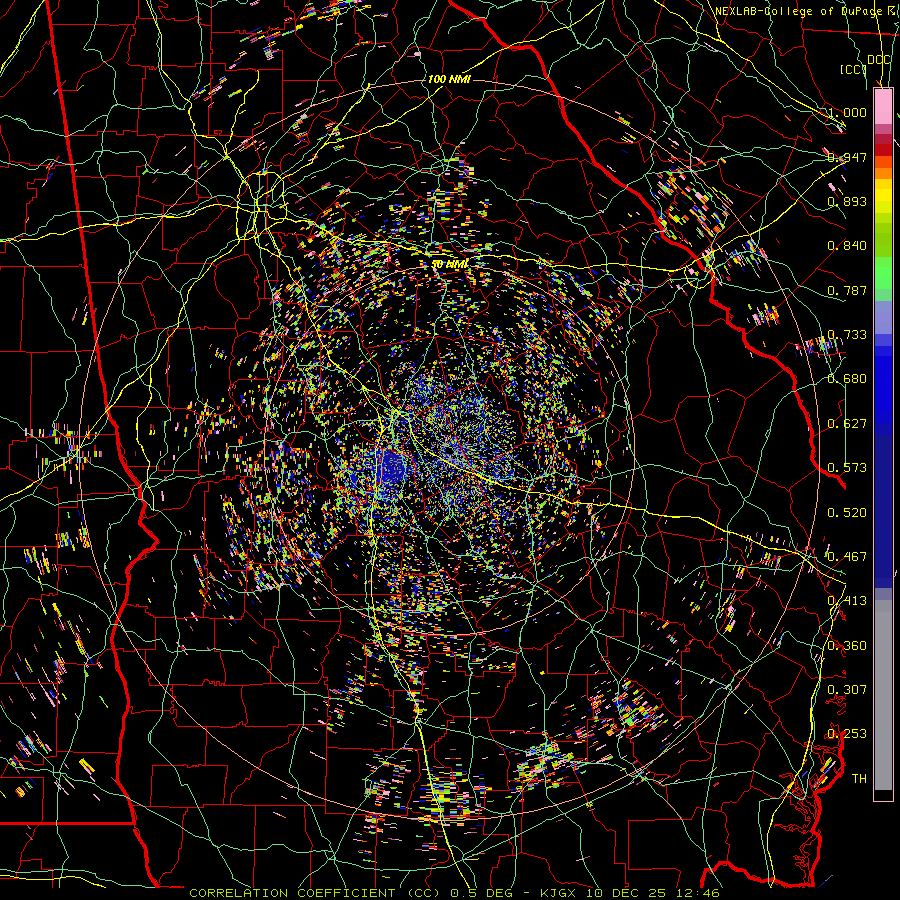Select the [CC] product label
900x900 pixels.
pyautogui.click(x=853, y=69)
